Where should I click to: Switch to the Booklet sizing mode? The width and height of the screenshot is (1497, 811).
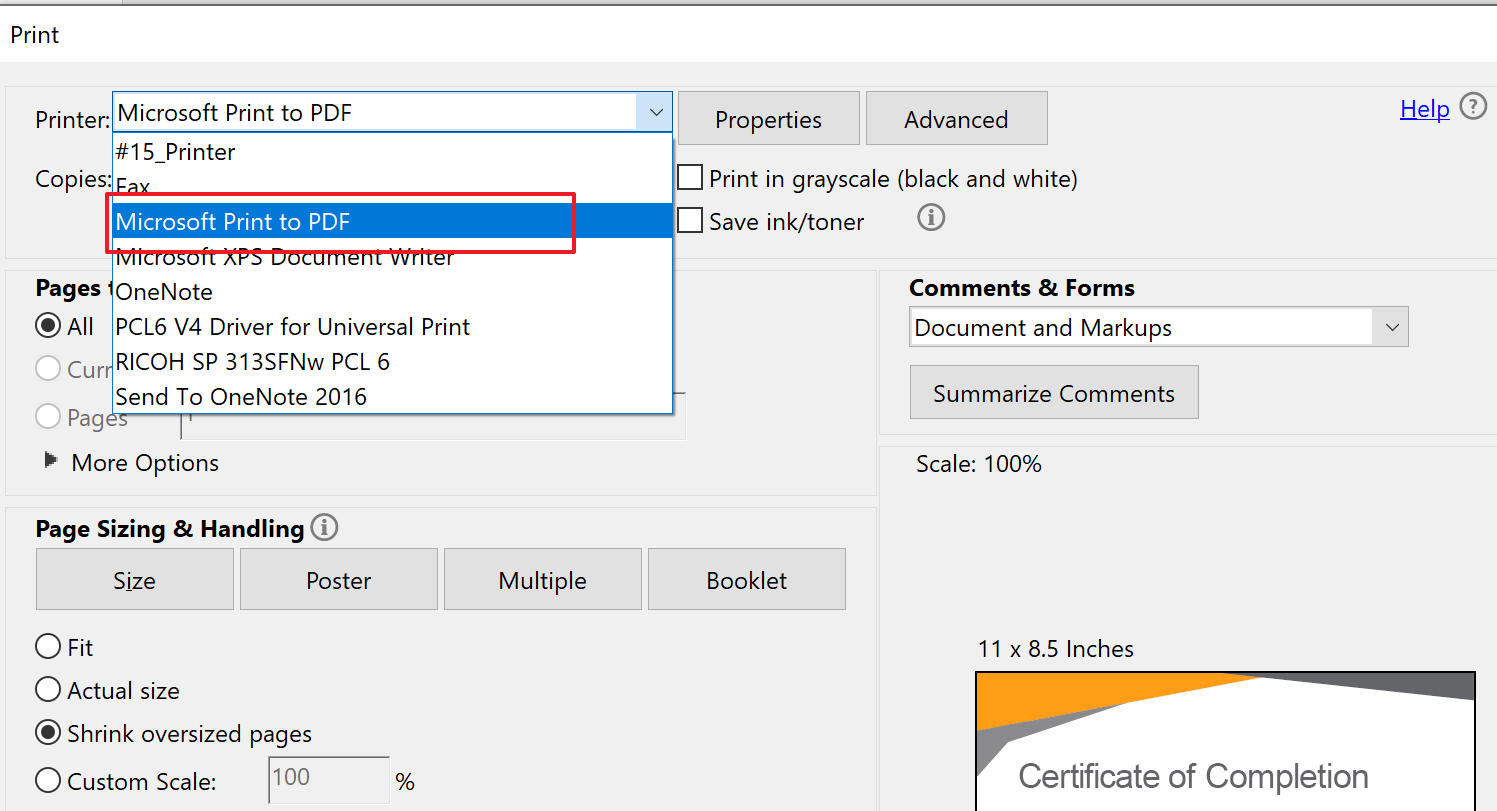coord(746,579)
